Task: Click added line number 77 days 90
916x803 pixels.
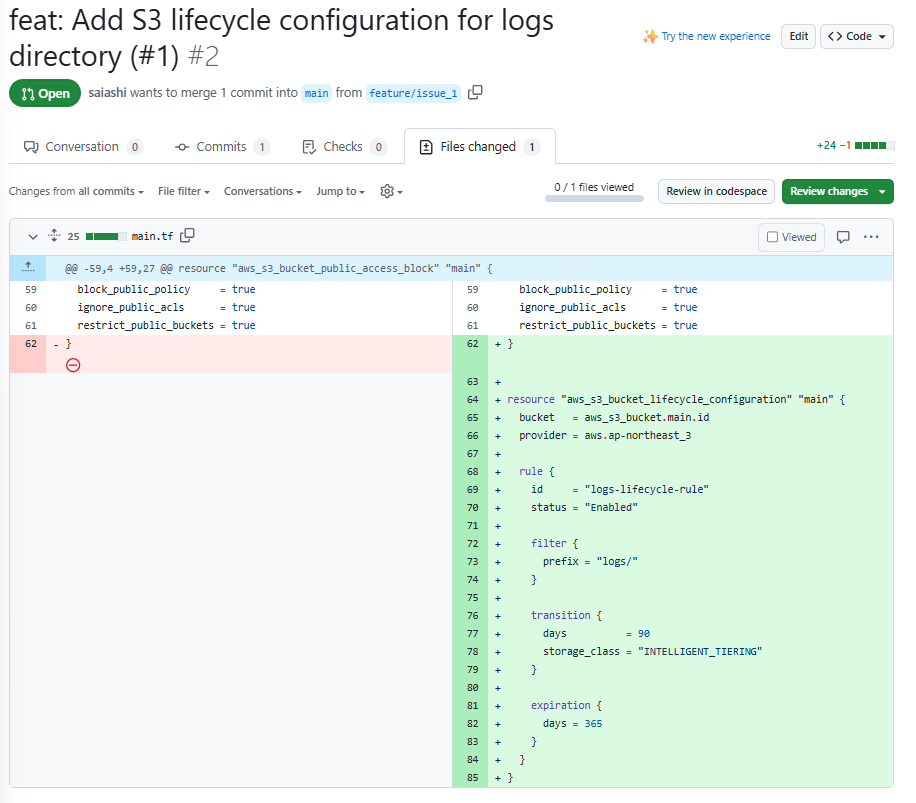Action: (472, 633)
